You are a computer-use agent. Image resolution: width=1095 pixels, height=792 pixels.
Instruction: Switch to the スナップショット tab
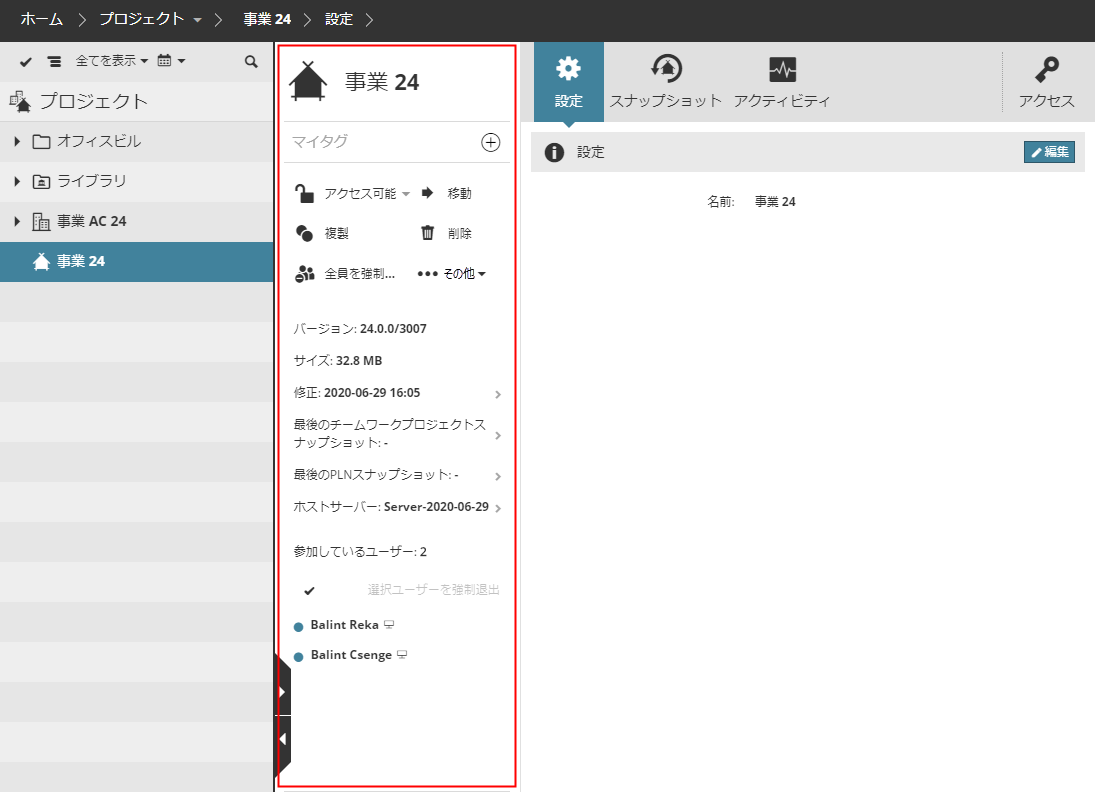tap(666, 82)
